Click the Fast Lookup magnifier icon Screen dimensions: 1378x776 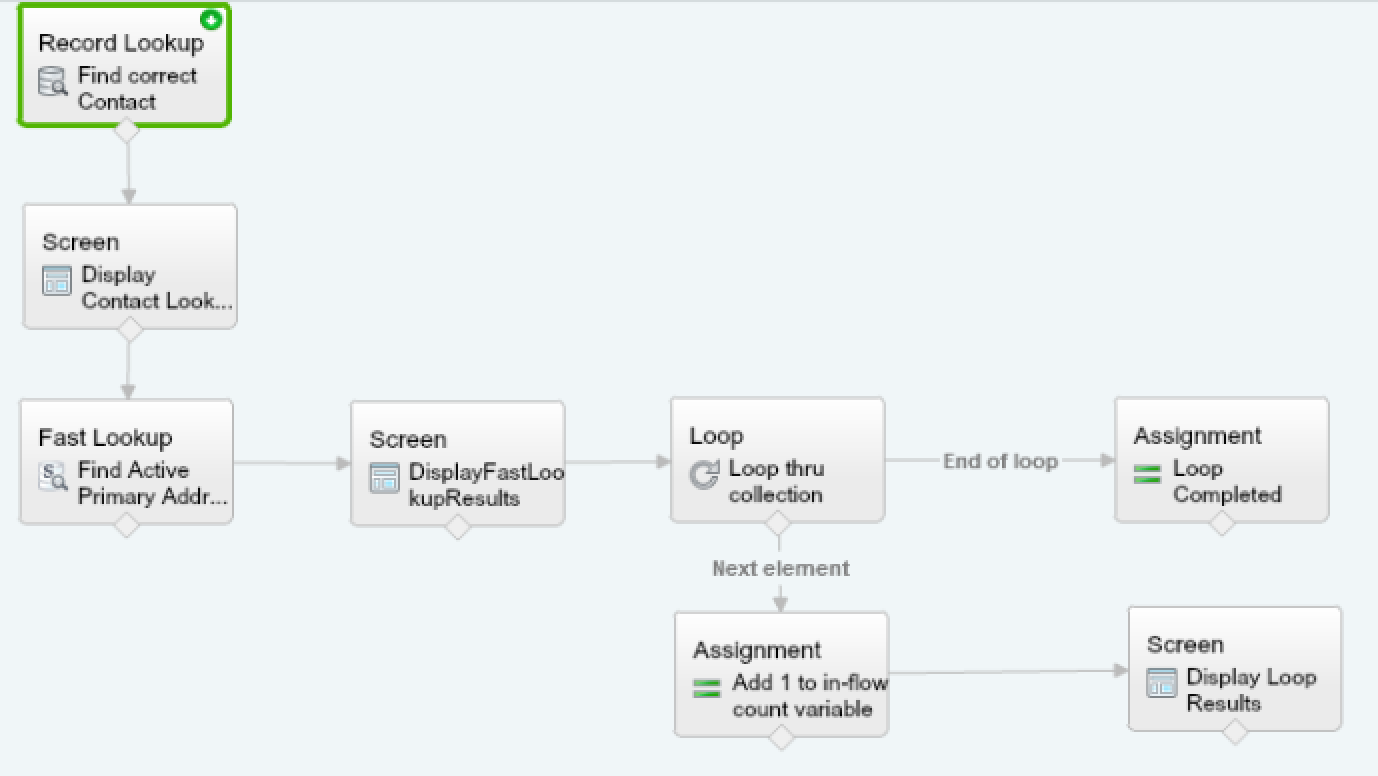tap(52, 476)
